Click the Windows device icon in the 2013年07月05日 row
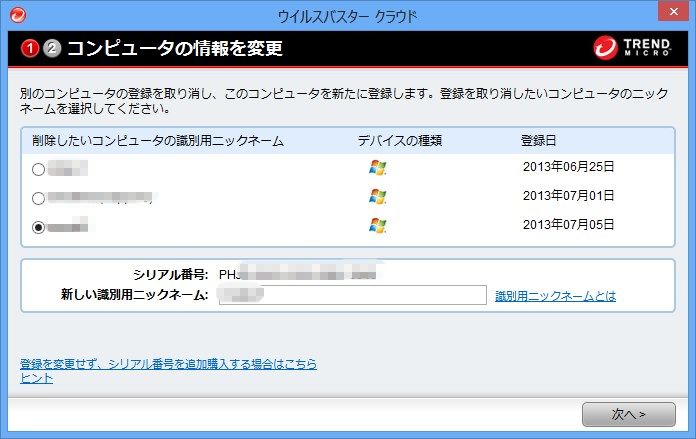 378,225
